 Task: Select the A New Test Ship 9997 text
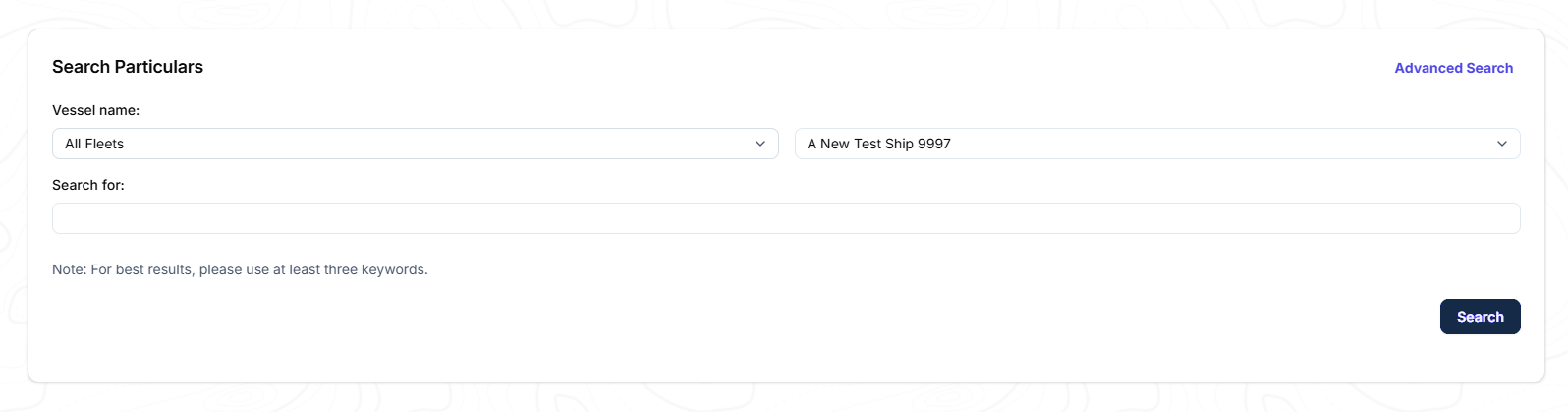[x=879, y=144]
